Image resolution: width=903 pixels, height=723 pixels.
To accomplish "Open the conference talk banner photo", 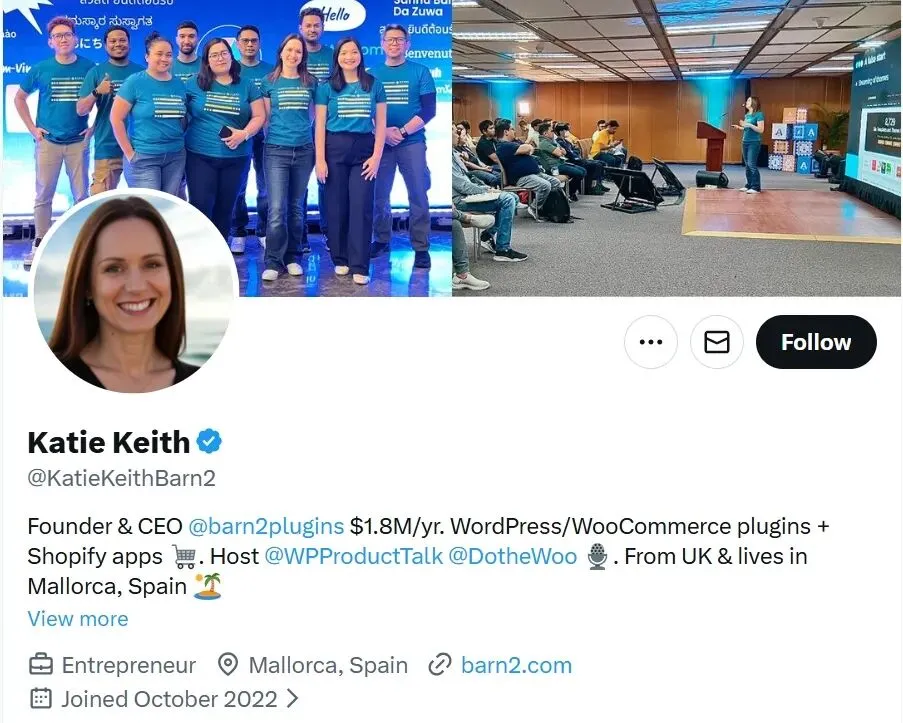I will point(677,148).
